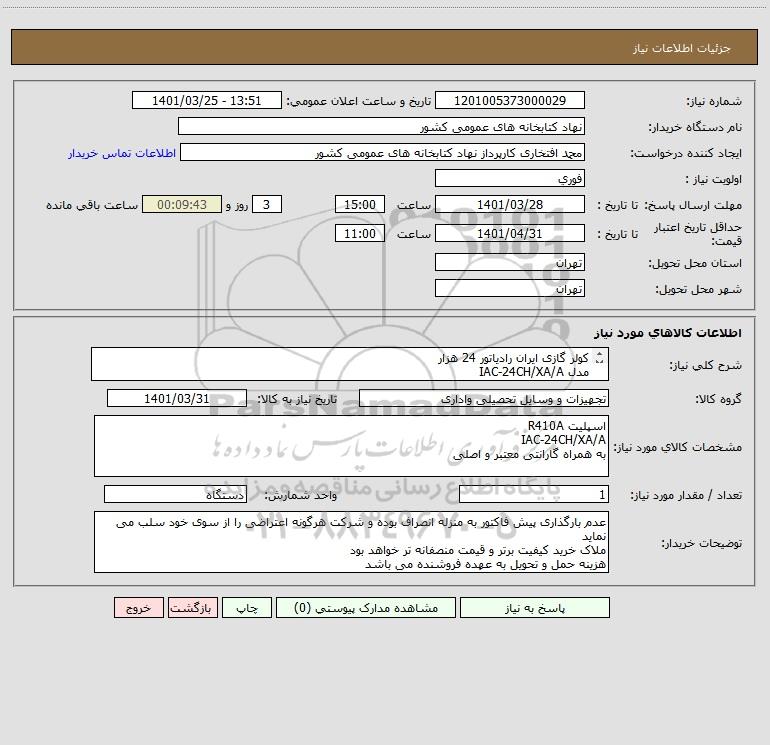Click goods specification box with R410A
This screenshot has height=745, width=770.
click(x=351, y=446)
